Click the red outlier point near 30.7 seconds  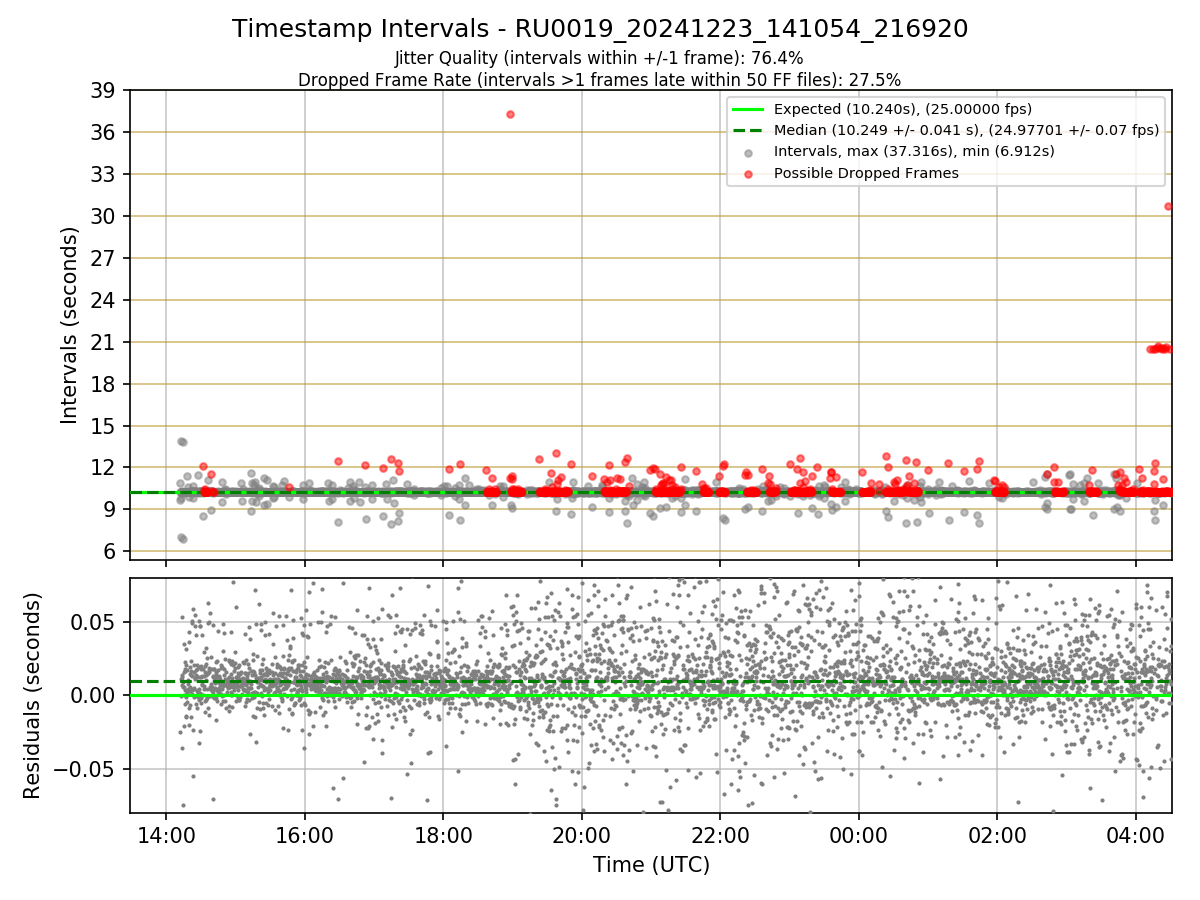(x=1168, y=206)
